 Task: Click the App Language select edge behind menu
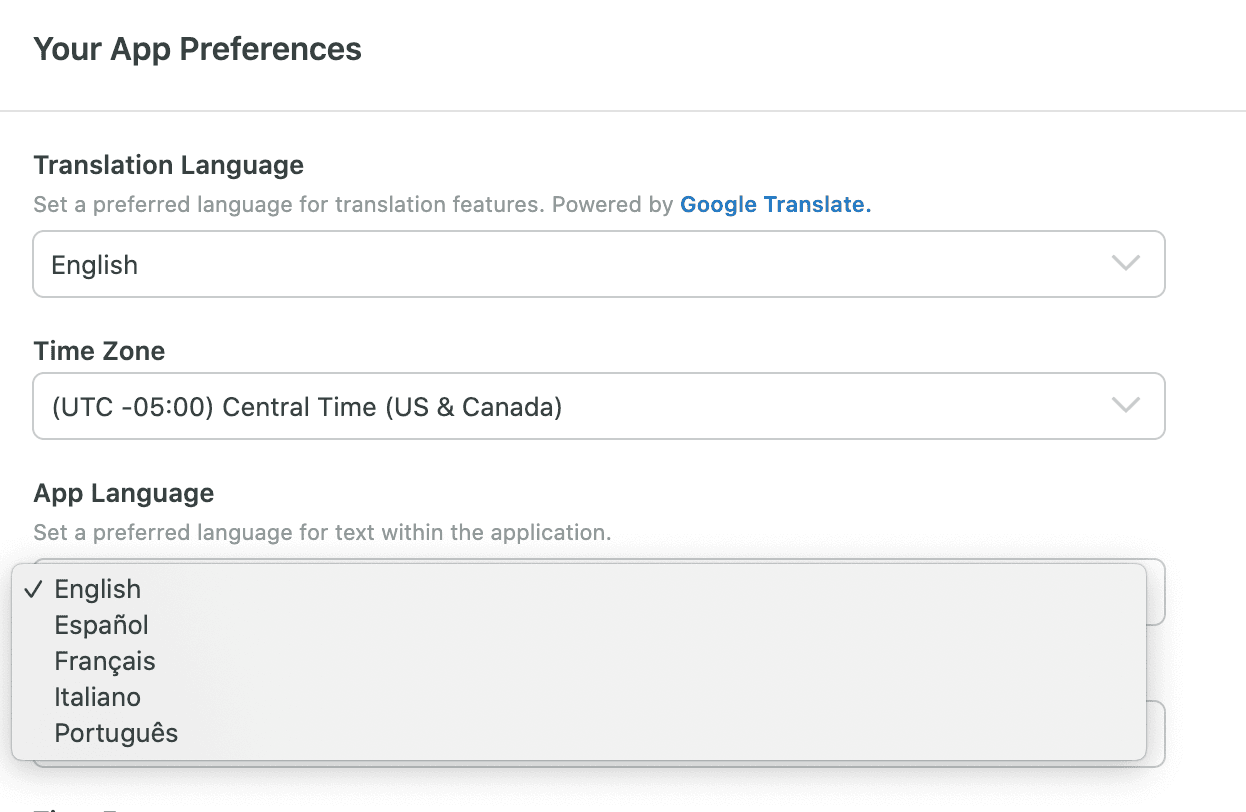pyautogui.click(x=1156, y=592)
